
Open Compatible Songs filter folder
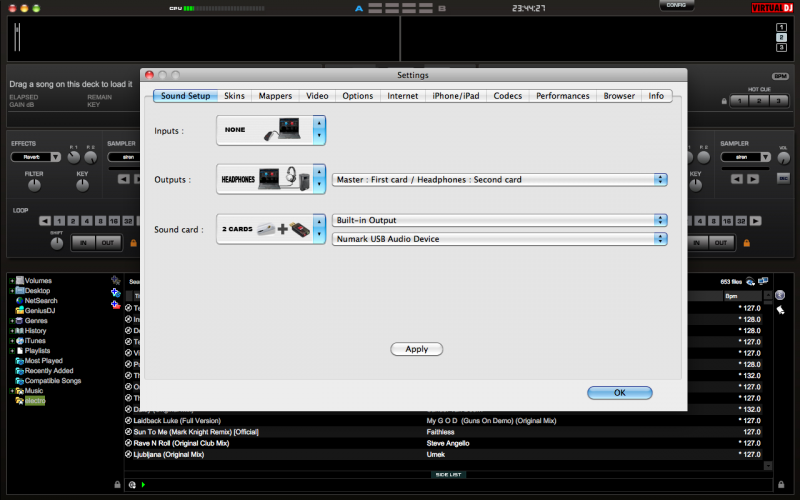48,381
